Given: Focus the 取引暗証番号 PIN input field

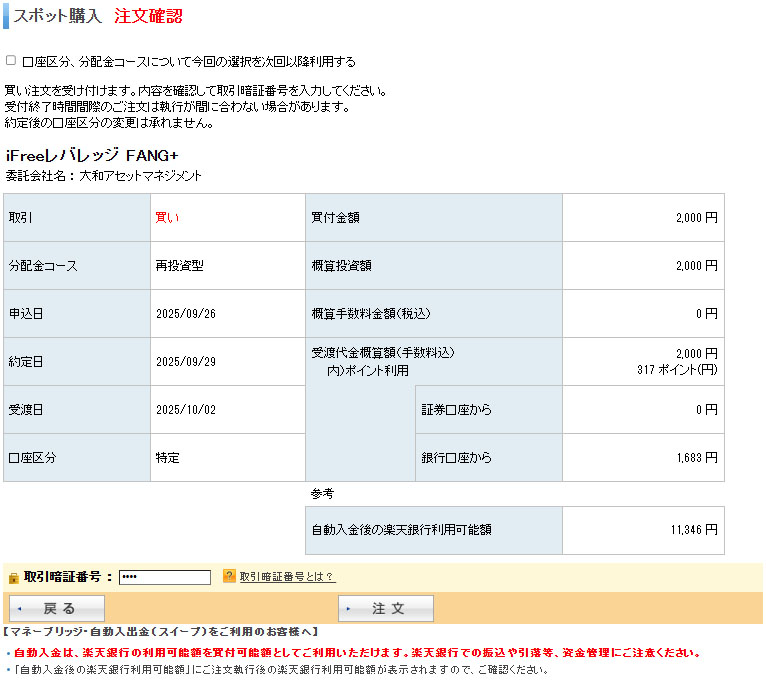Looking at the screenshot, I should click(x=164, y=577).
